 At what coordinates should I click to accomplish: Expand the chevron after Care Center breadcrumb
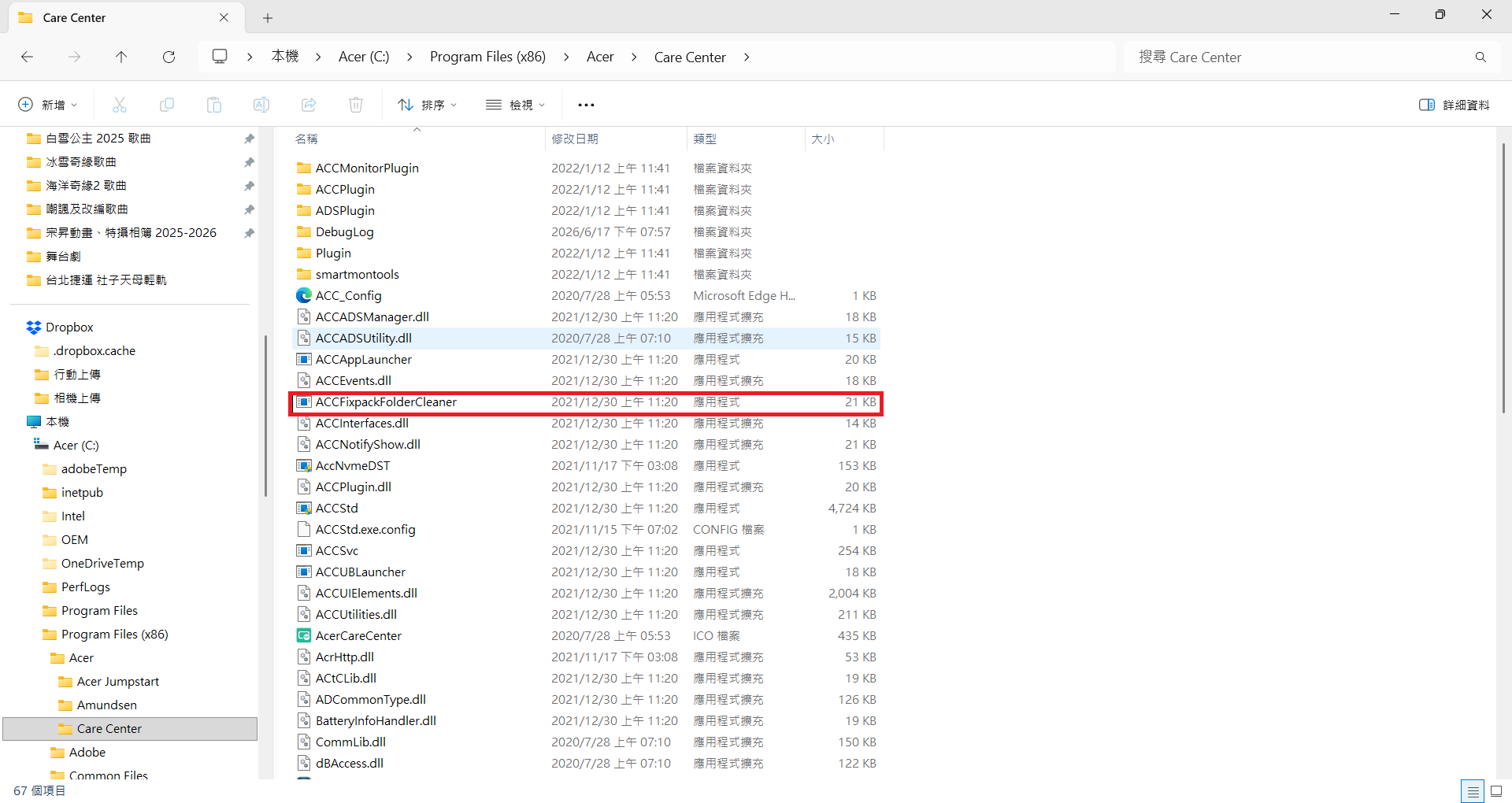tap(747, 57)
